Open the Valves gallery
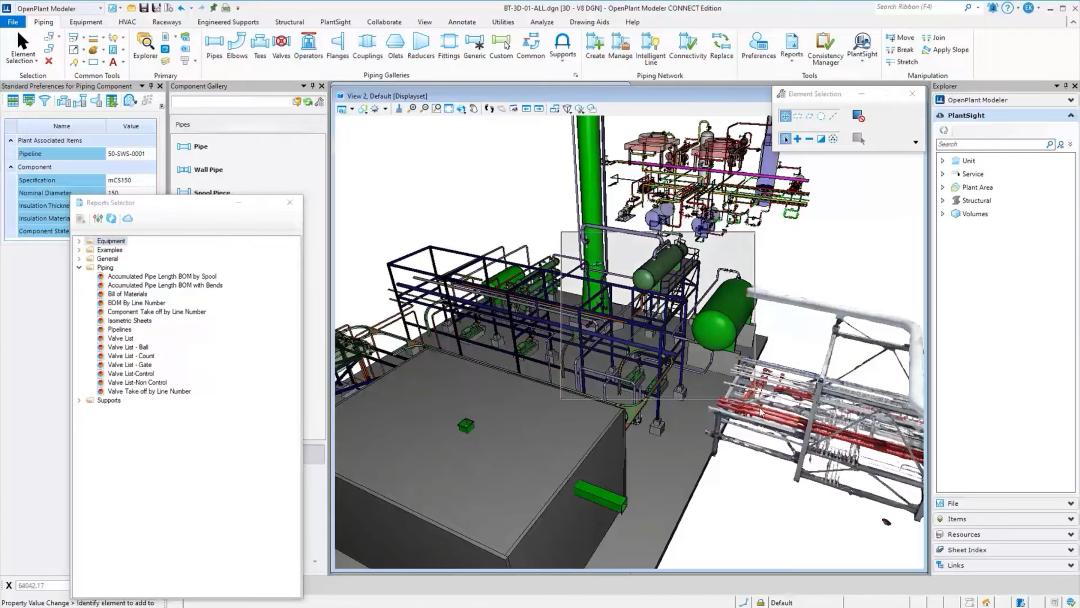Image resolution: width=1080 pixels, height=608 pixels. point(281,46)
